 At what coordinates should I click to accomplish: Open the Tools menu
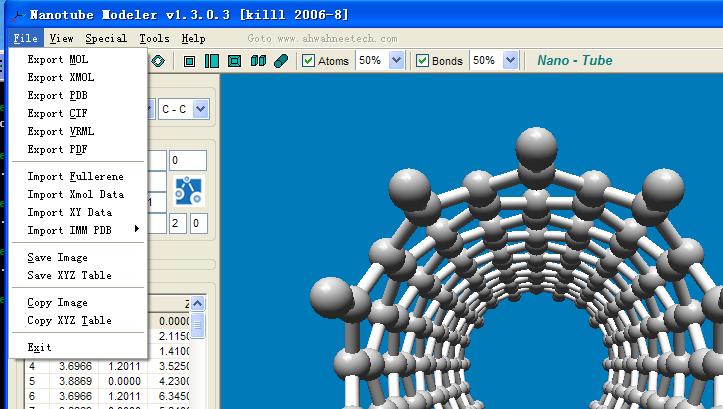point(154,38)
